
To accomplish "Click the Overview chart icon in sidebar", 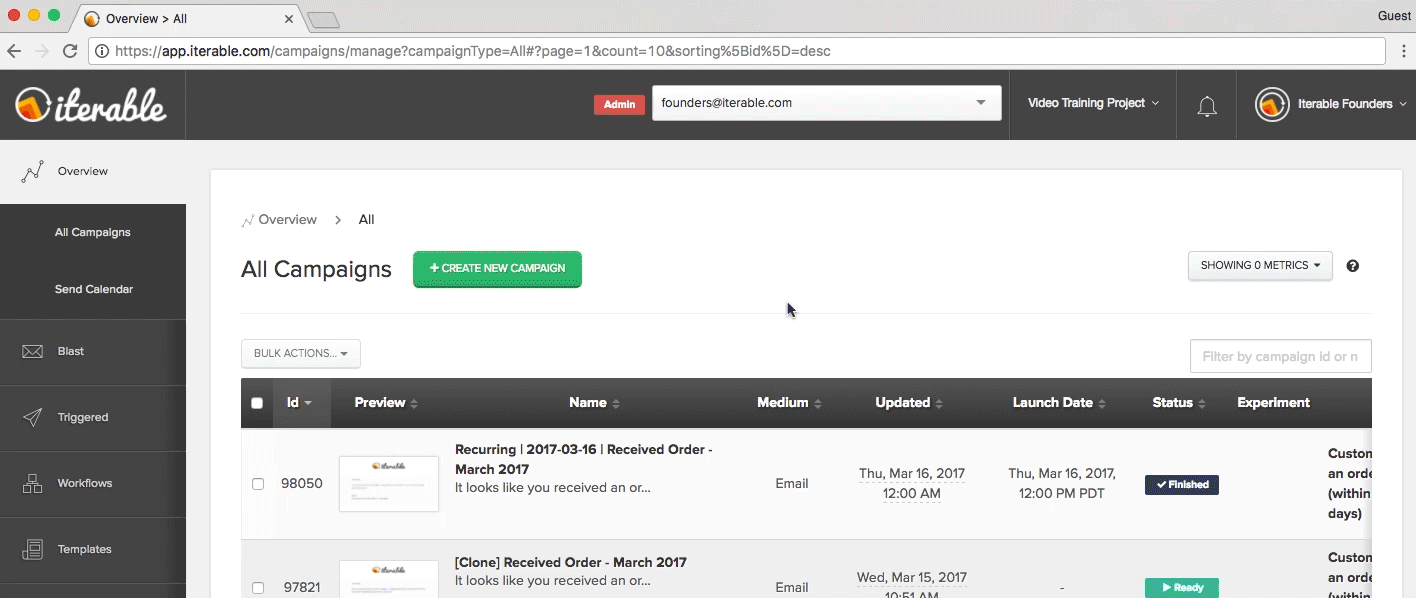I will [32, 171].
